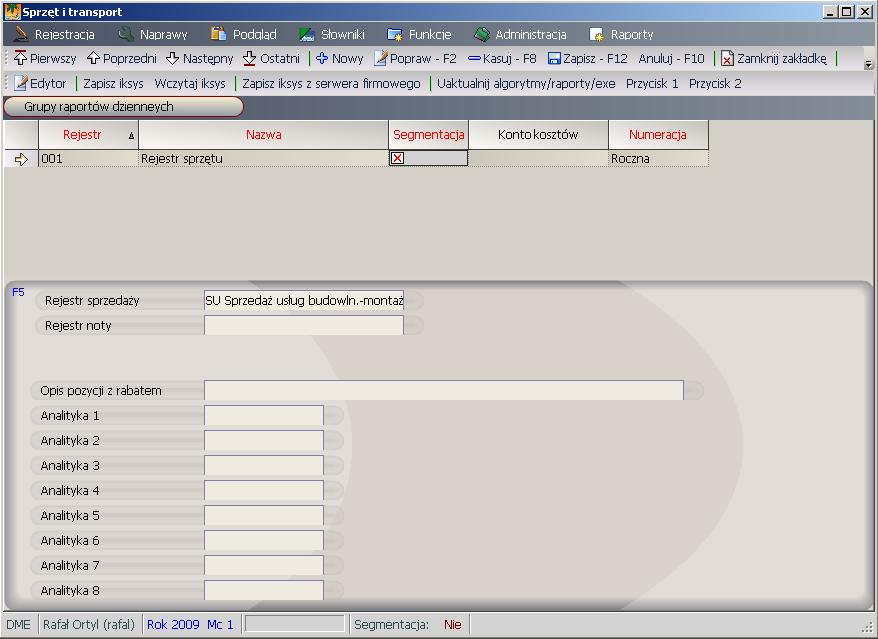Focus the Analityka 1 field
Screen dimensions: 878x639
(264, 416)
